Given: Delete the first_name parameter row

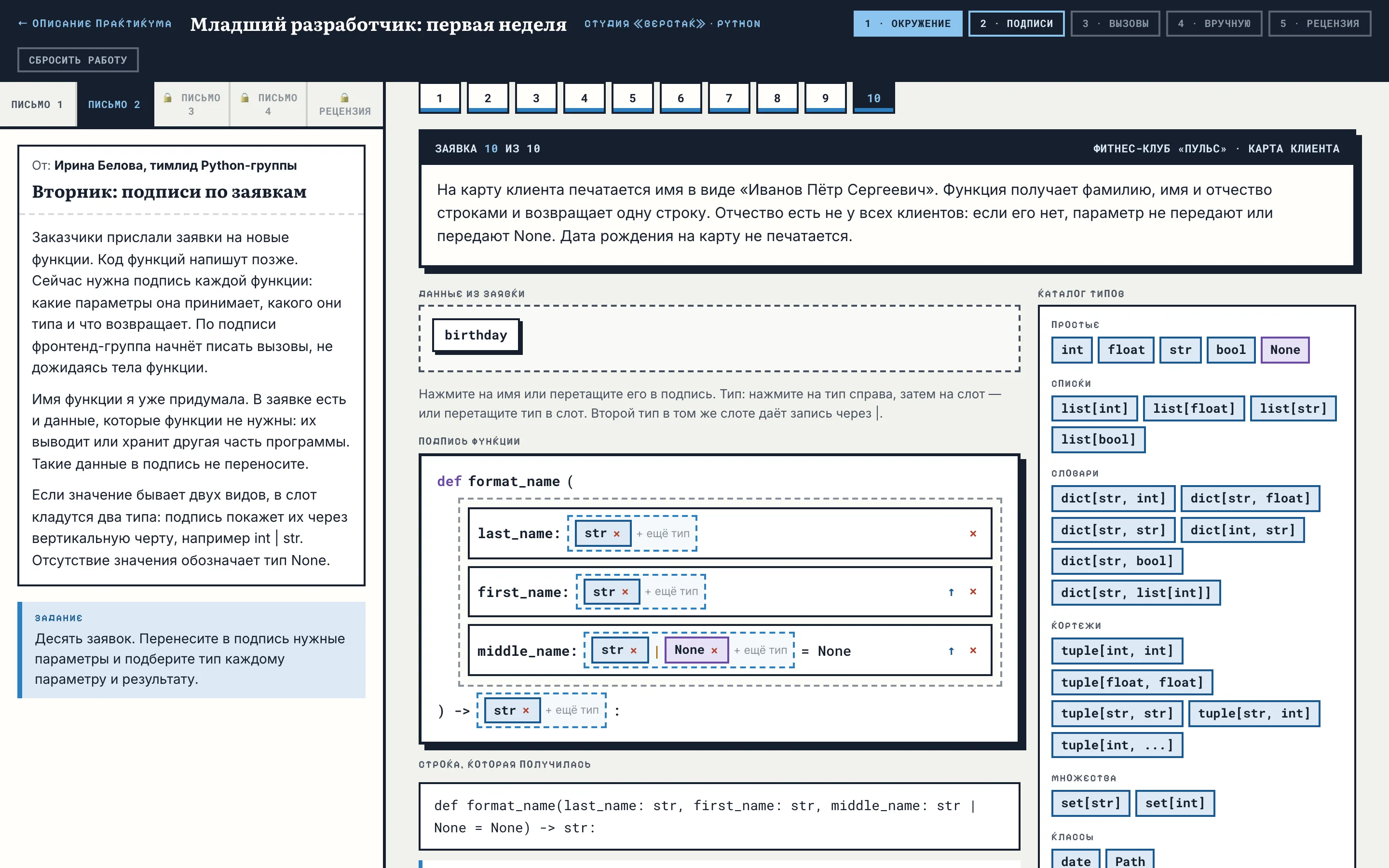Looking at the screenshot, I should click(x=973, y=592).
